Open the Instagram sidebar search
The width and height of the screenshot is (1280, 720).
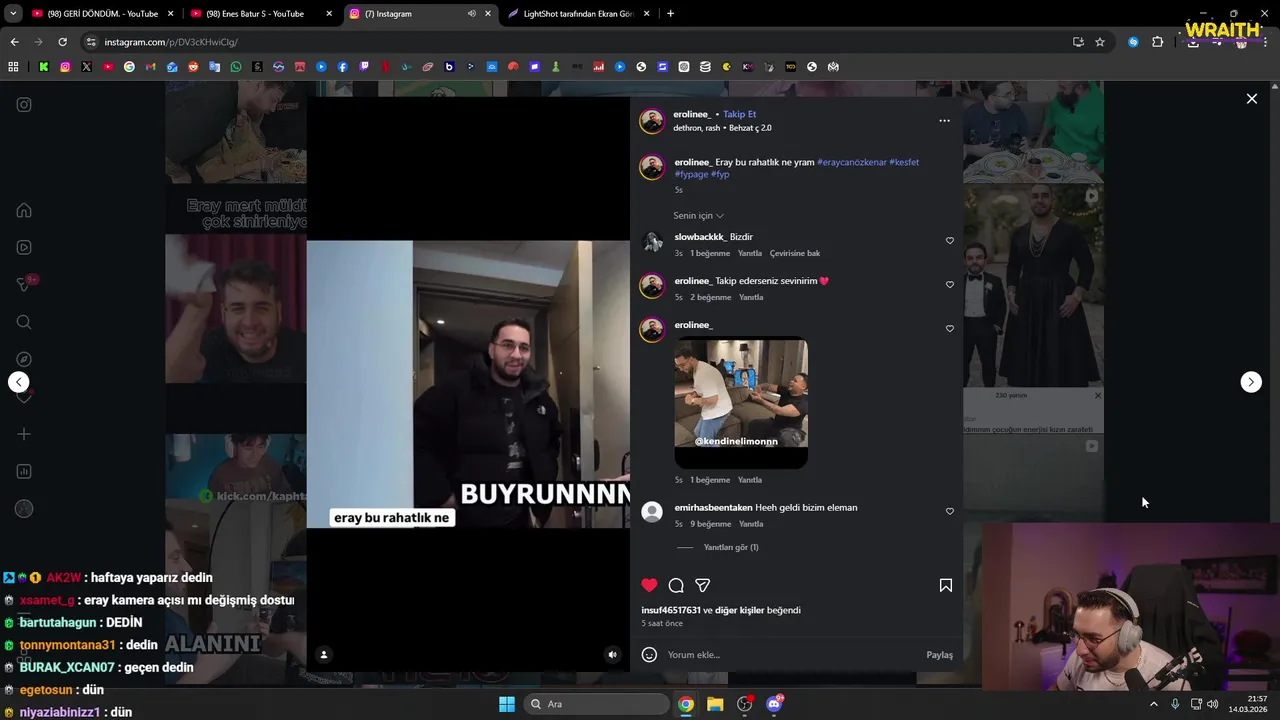24,322
